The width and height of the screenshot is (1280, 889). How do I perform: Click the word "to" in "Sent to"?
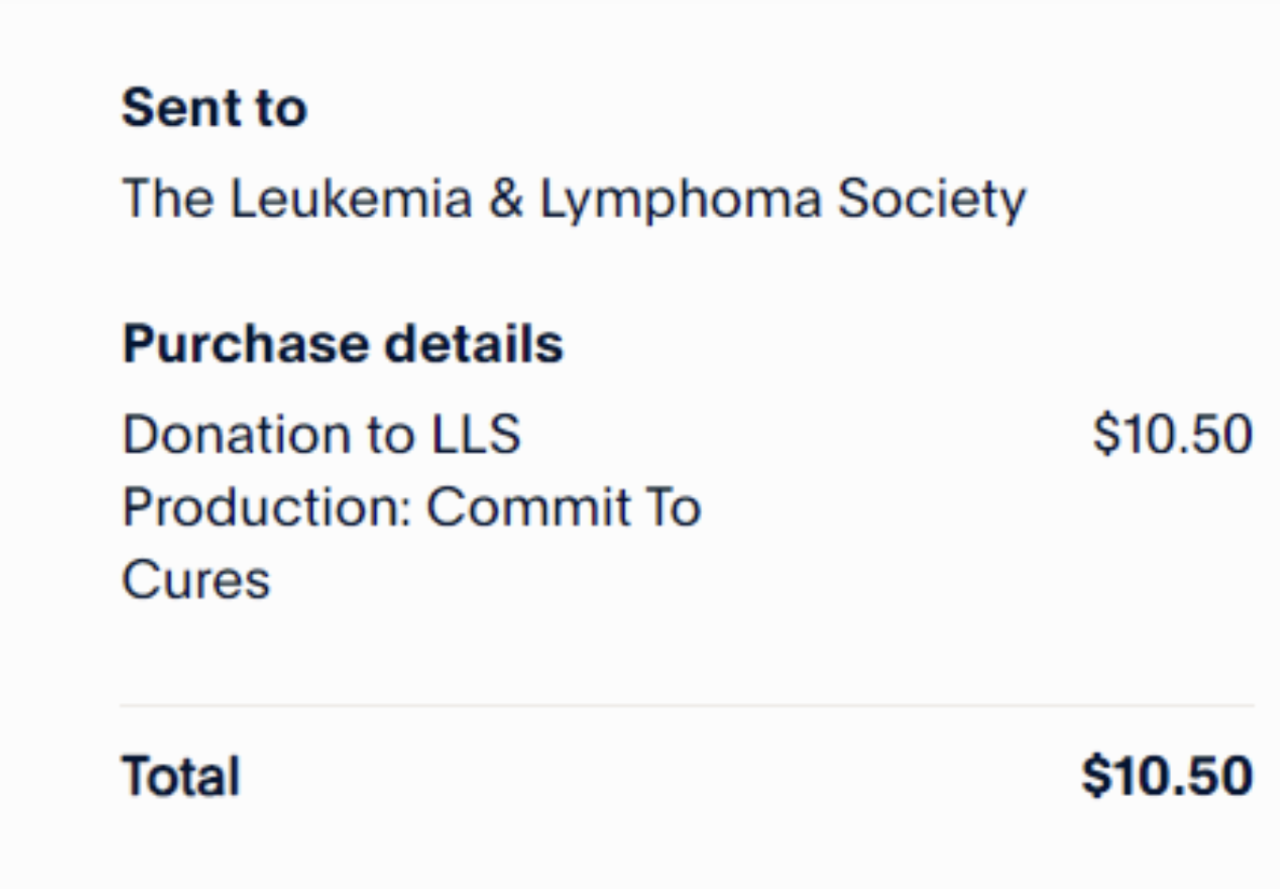[280, 108]
